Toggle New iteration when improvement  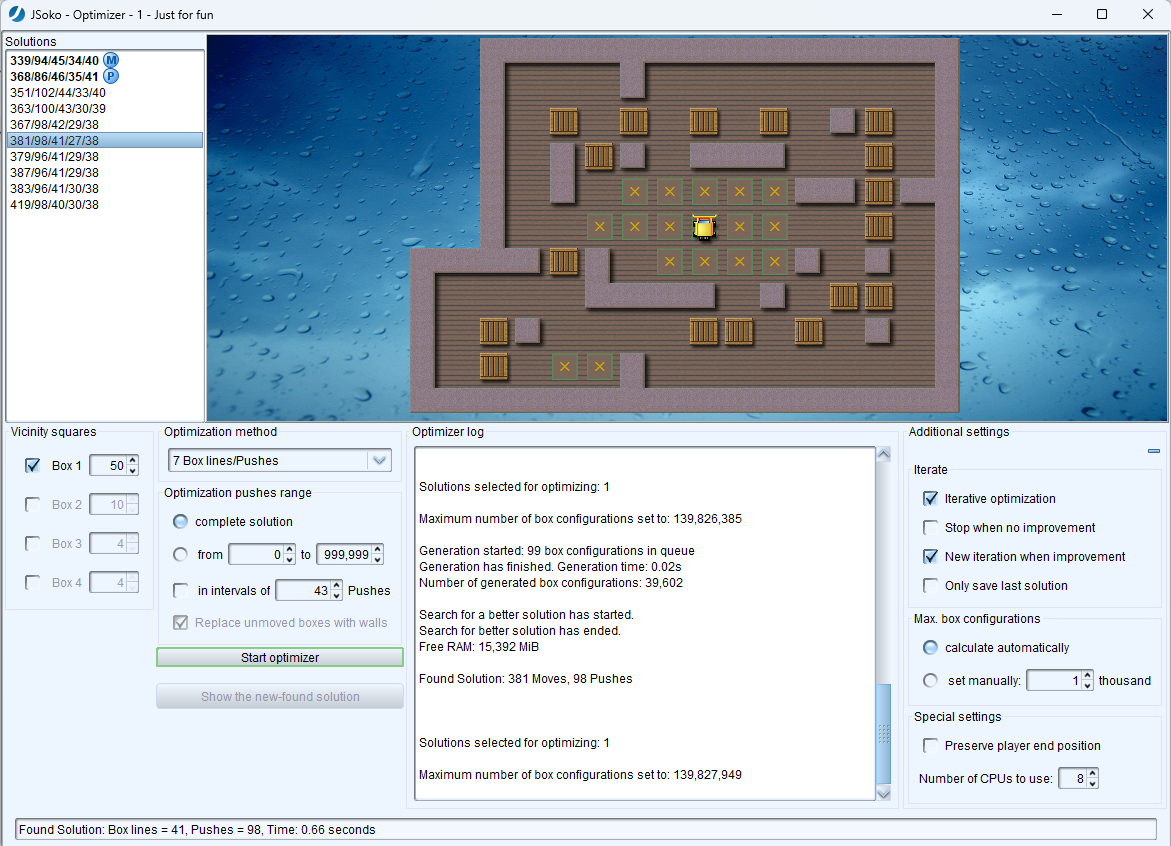[930, 557]
